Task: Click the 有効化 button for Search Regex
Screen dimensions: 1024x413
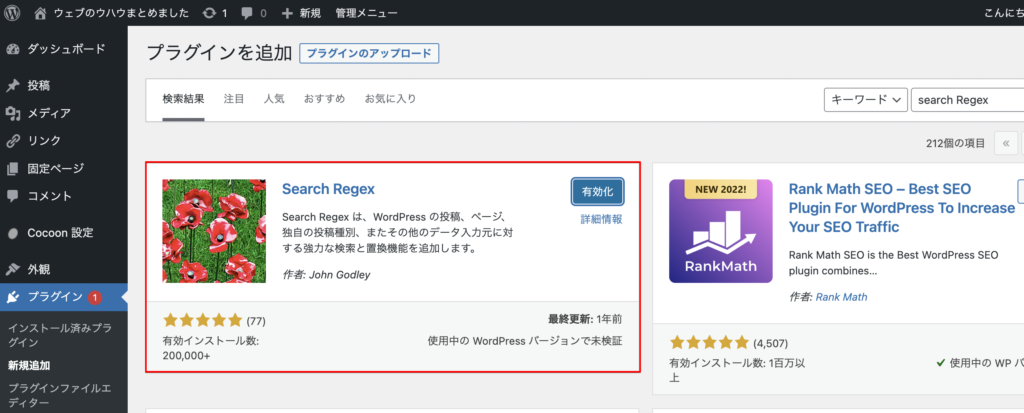Action: click(598, 191)
